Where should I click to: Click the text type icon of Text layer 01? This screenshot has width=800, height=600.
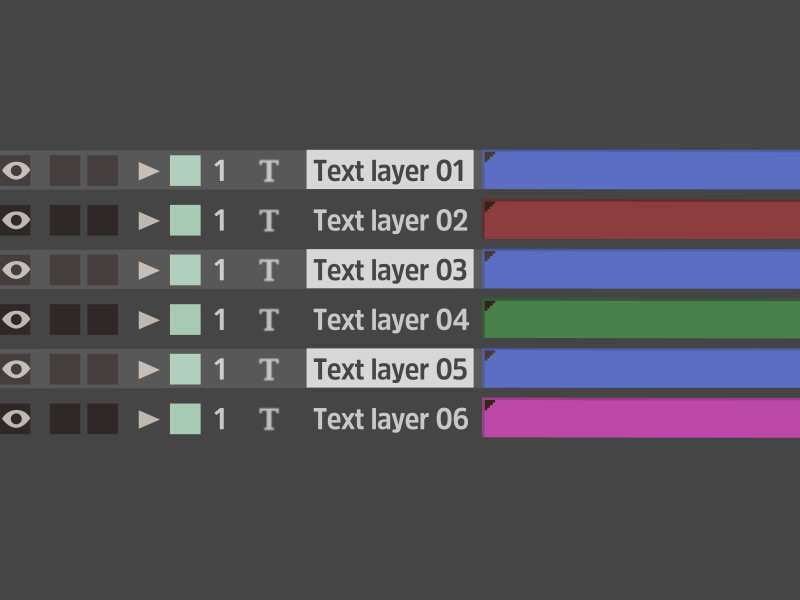tap(268, 171)
